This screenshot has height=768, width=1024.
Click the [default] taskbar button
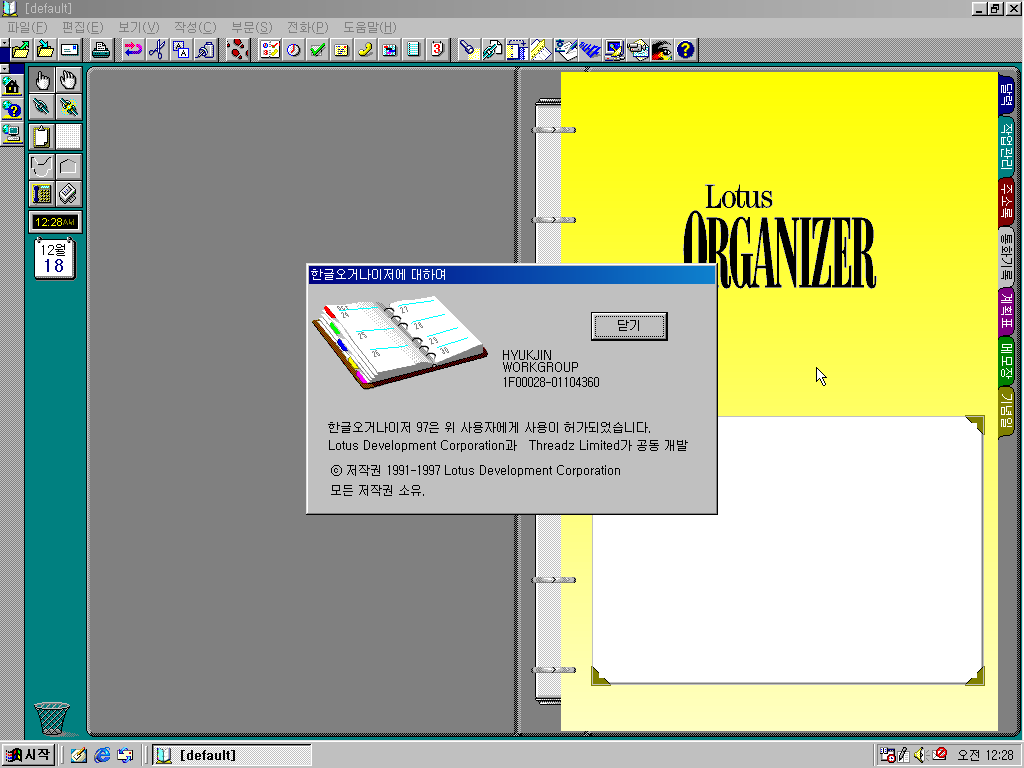pyautogui.click(x=232, y=755)
